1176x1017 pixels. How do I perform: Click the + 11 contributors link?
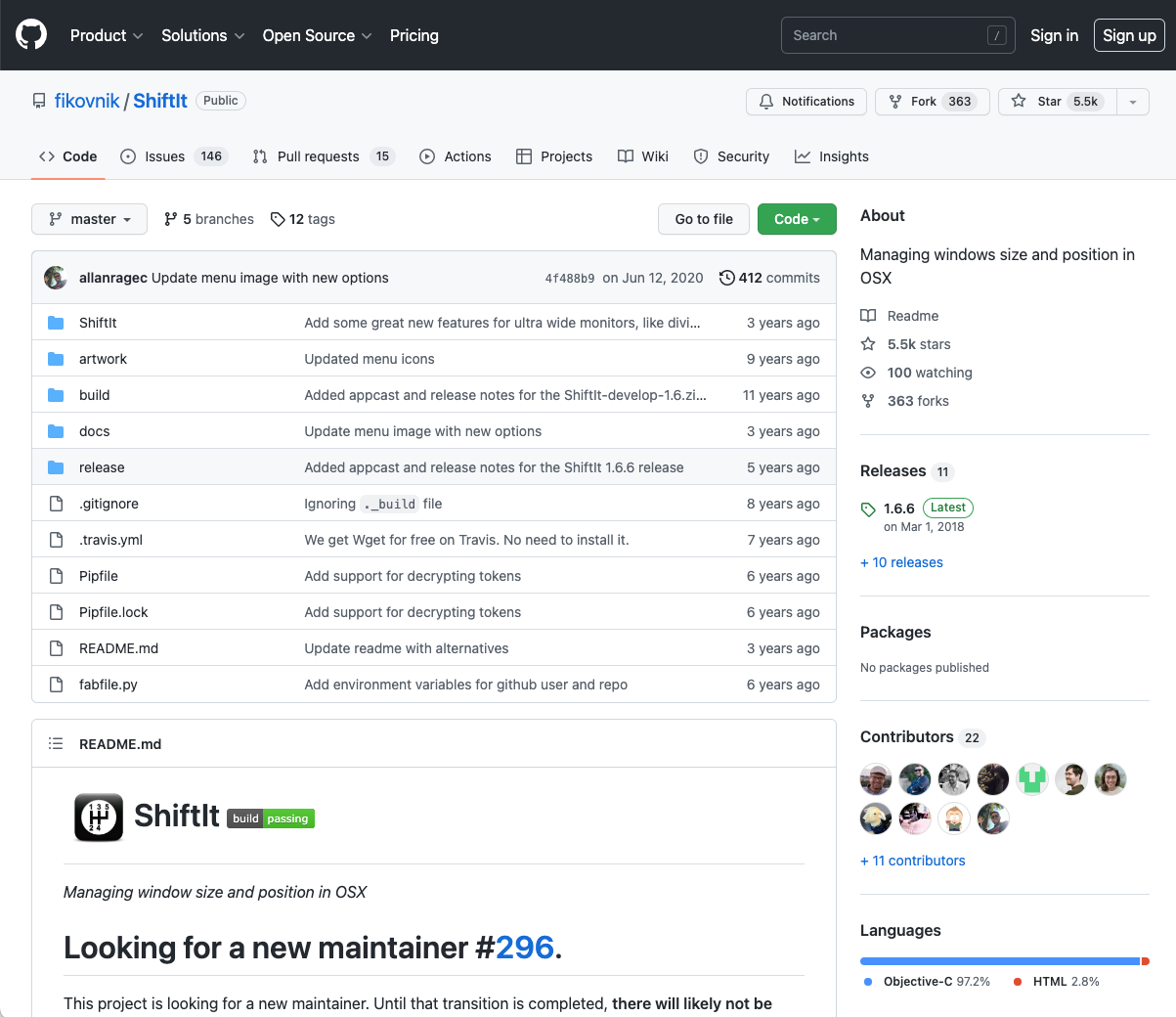pyautogui.click(x=913, y=861)
